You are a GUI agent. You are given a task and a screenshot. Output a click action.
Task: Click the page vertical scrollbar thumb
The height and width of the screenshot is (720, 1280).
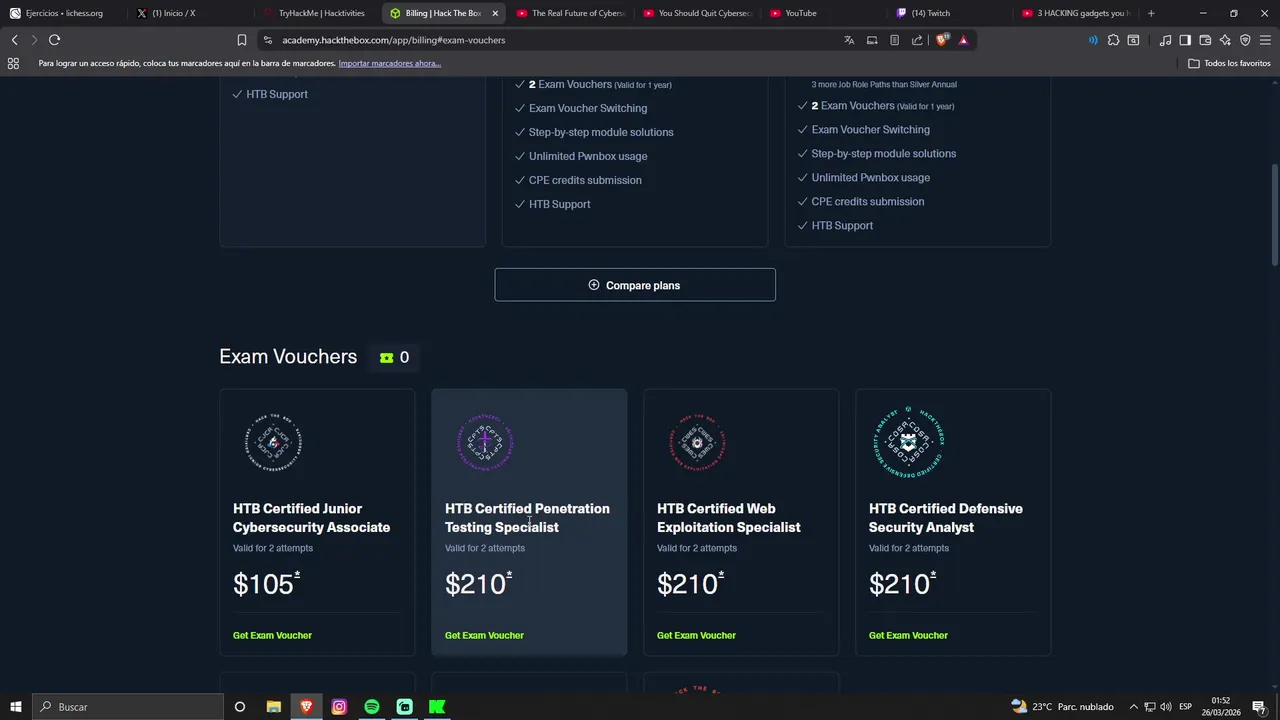[x=1274, y=215]
